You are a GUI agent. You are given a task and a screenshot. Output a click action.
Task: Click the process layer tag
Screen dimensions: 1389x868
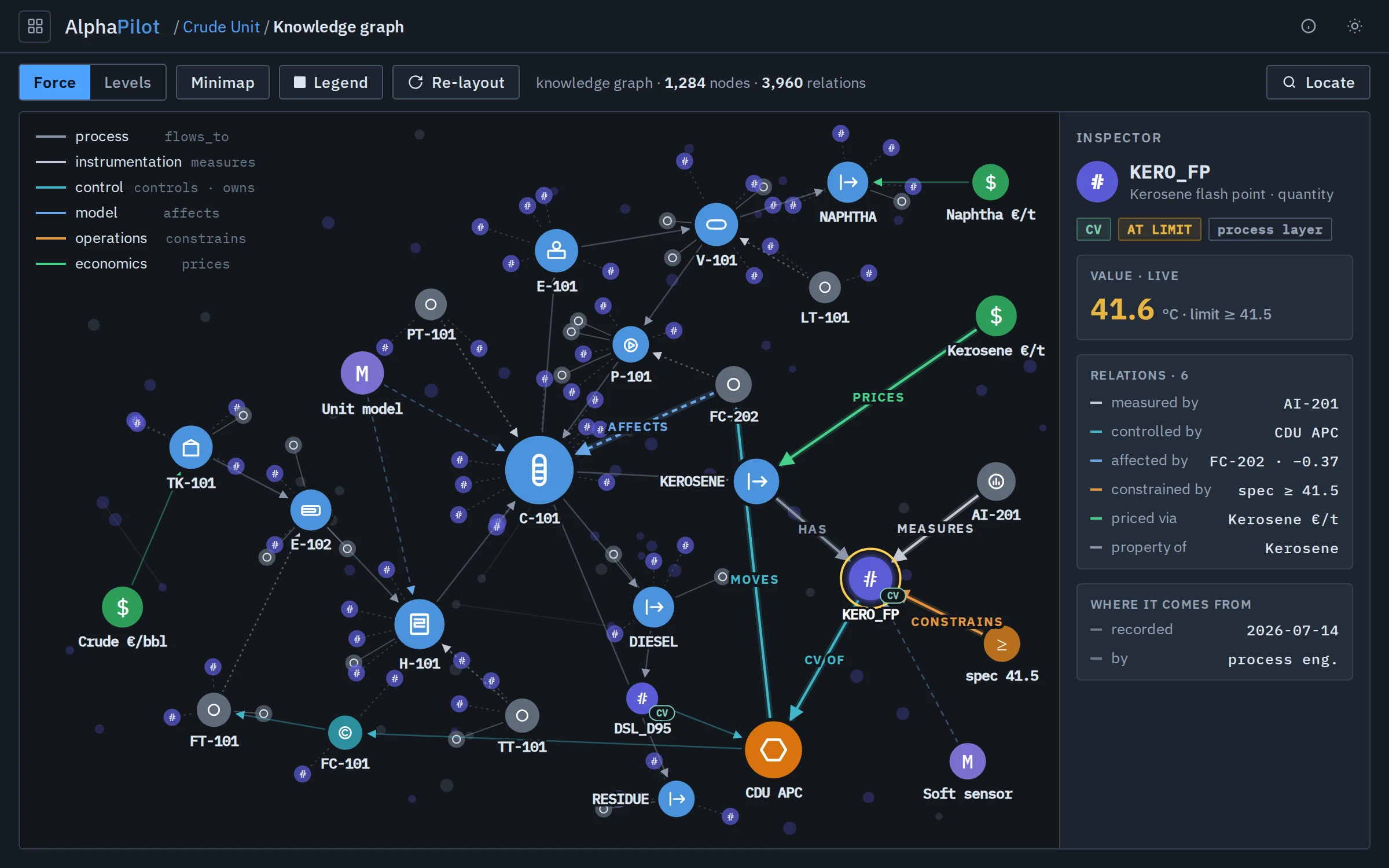(x=1270, y=229)
